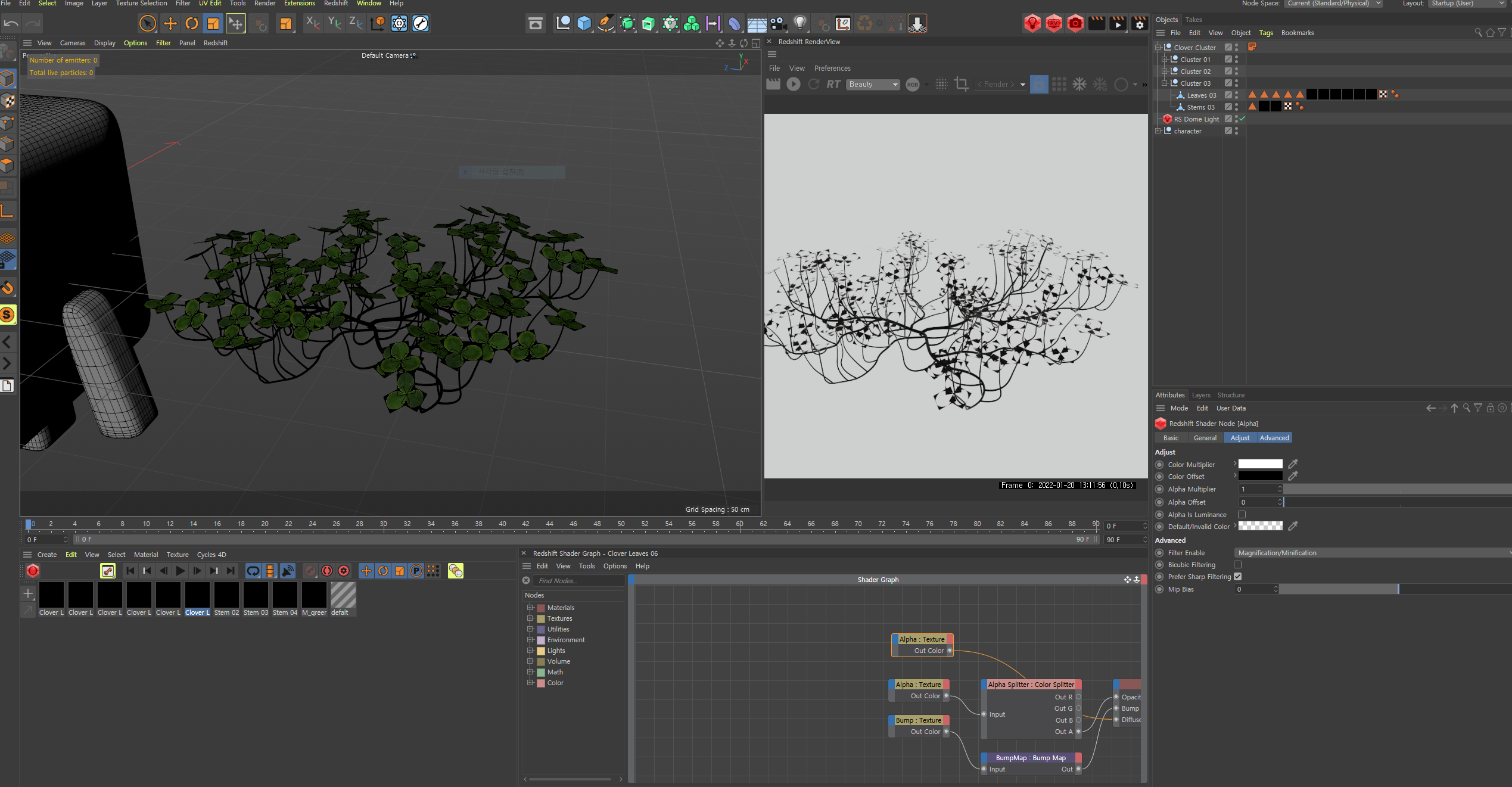Render to Picture Viewer clapboard play icon
Image resolution: width=1512 pixels, height=787 pixels.
[1118, 23]
